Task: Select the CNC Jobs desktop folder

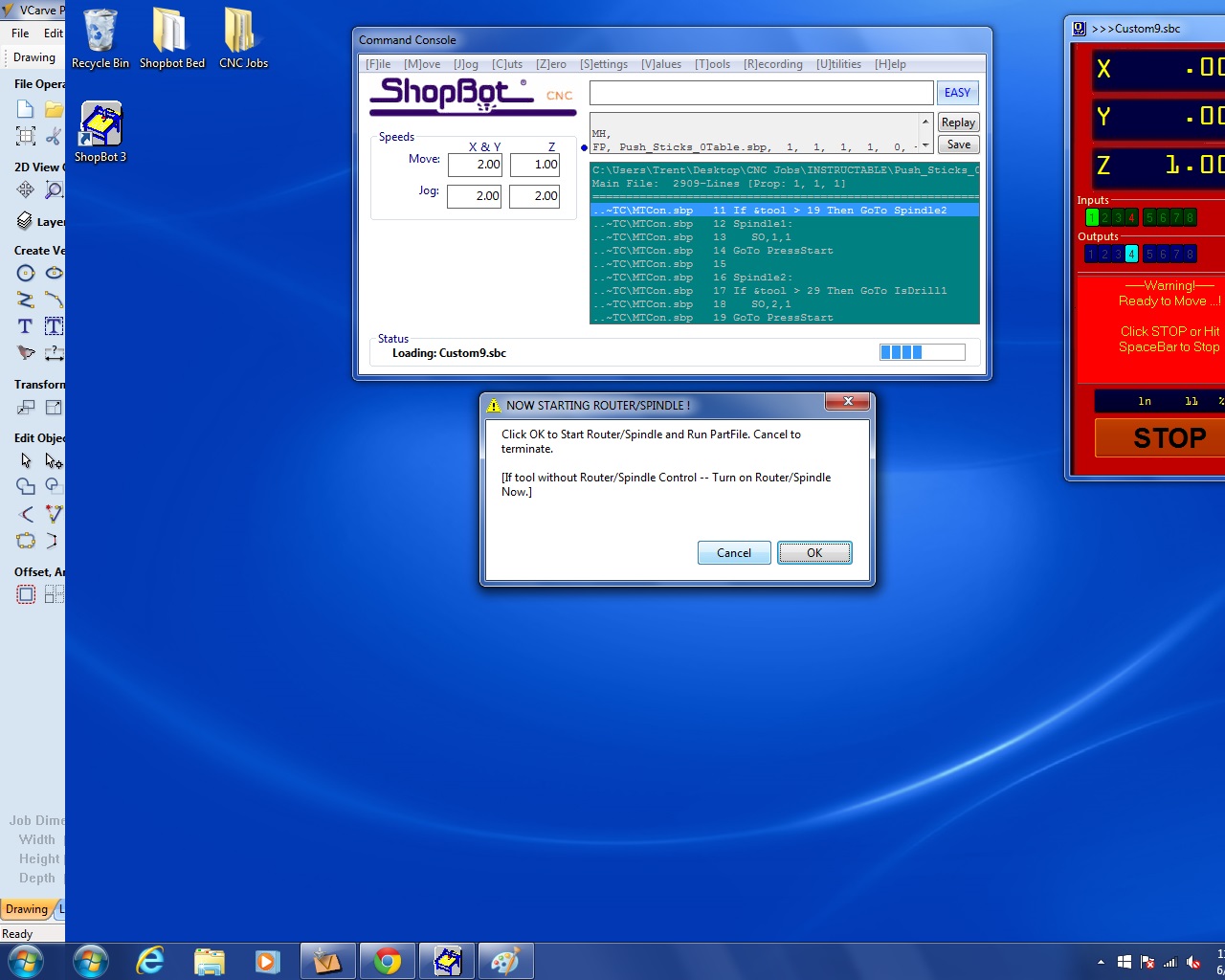Action: (243, 38)
